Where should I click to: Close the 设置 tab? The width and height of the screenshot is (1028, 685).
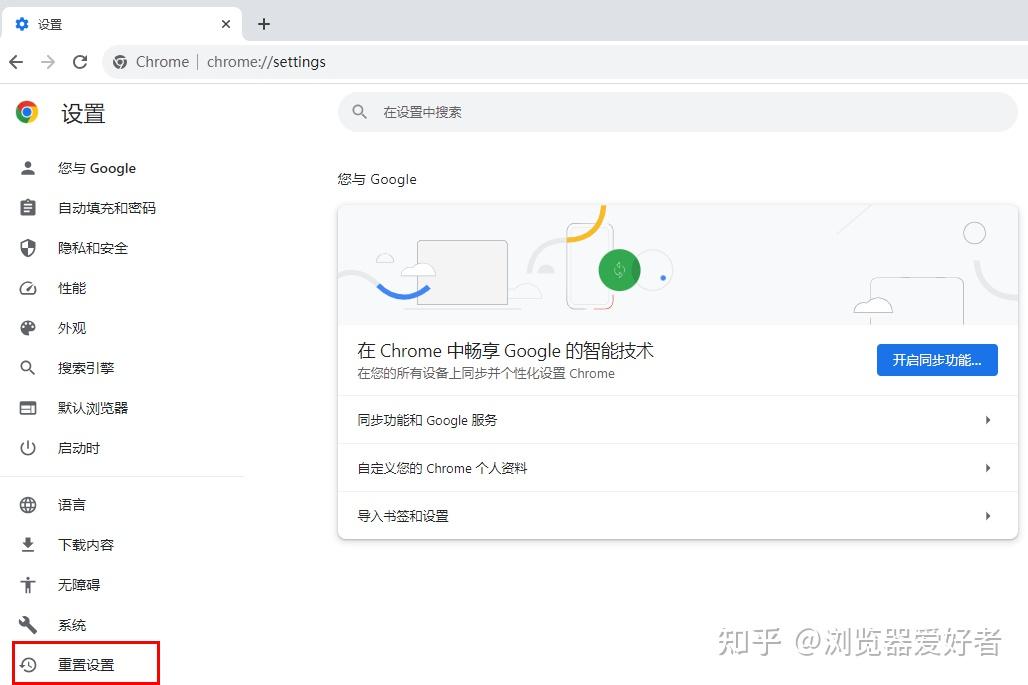(x=226, y=24)
